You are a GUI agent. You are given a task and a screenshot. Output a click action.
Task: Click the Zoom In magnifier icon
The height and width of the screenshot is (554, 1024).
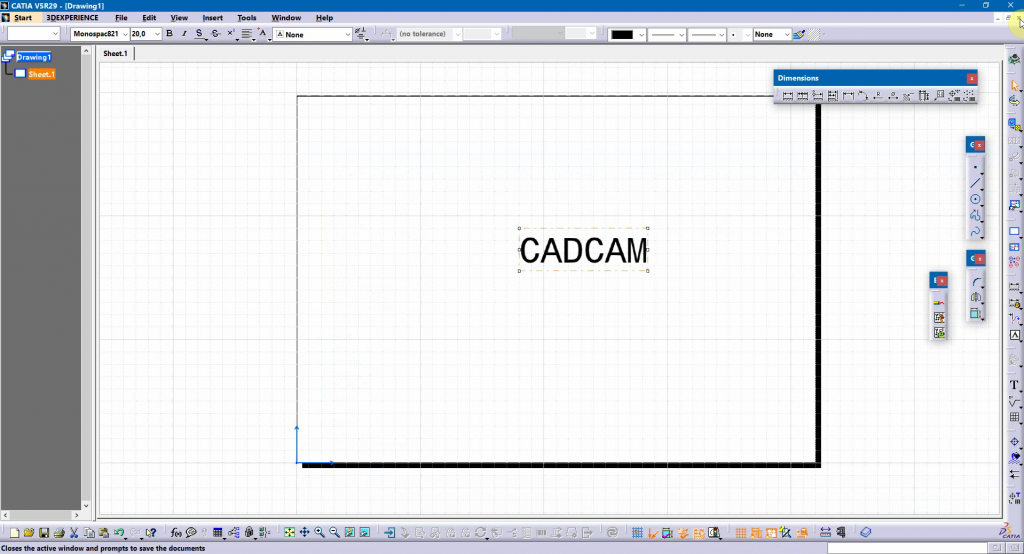coord(320,533)
